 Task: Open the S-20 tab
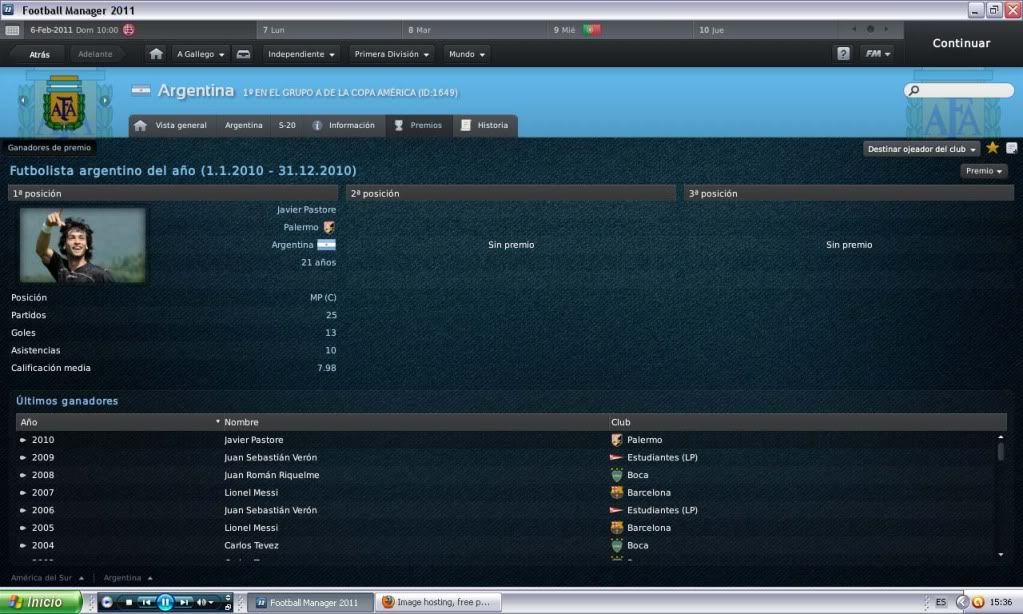coord(287,125)
